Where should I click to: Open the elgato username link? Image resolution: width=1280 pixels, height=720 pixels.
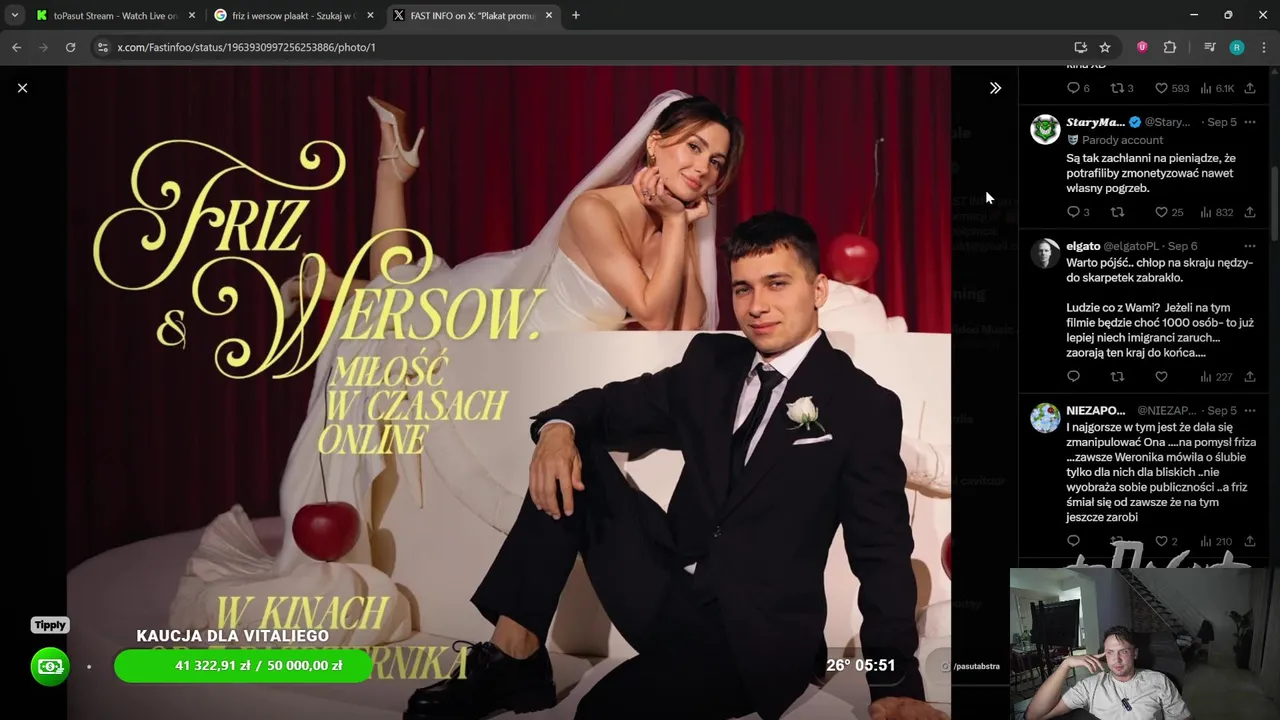pyautogui.click(x=1083, y=246)
